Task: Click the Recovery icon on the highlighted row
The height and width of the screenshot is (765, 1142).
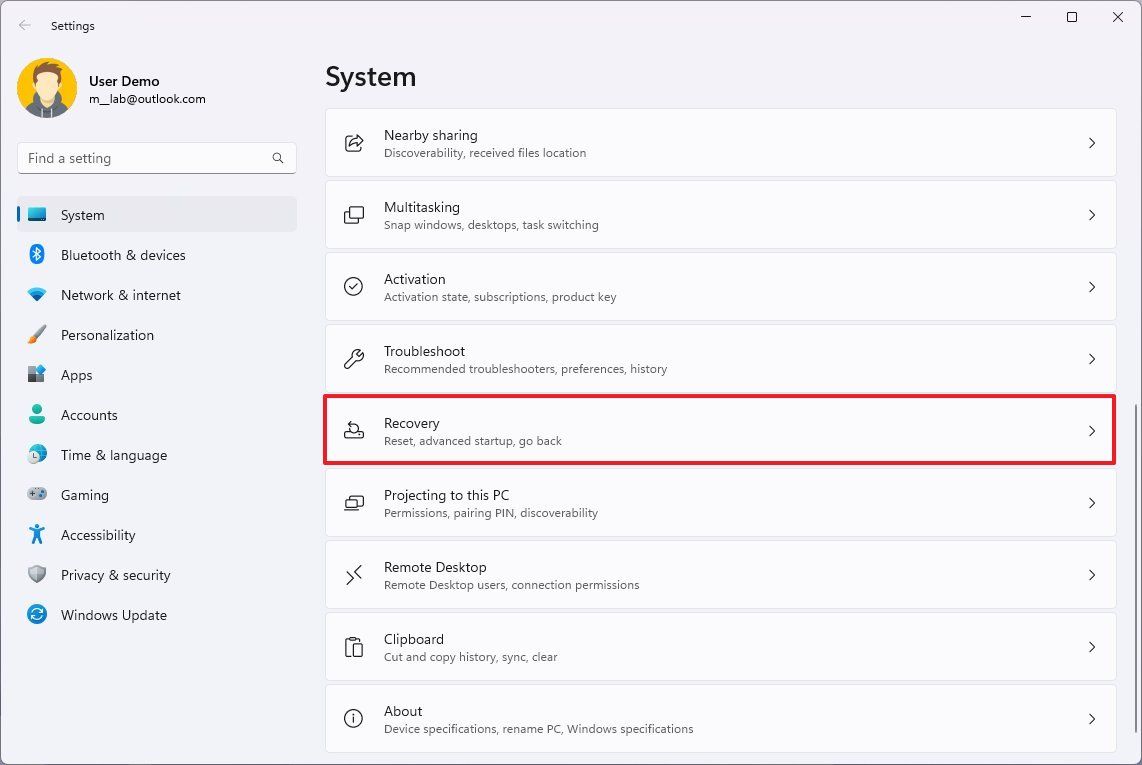Action: click(x=354, y=430)
